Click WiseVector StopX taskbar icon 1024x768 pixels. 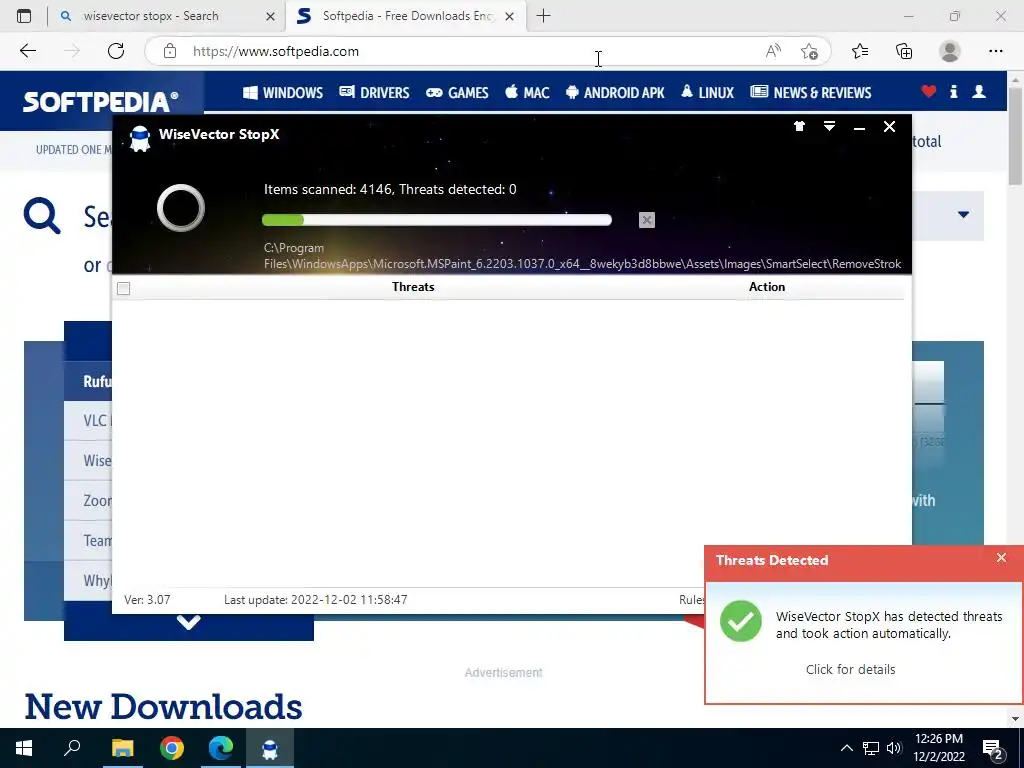click(270, 748)
